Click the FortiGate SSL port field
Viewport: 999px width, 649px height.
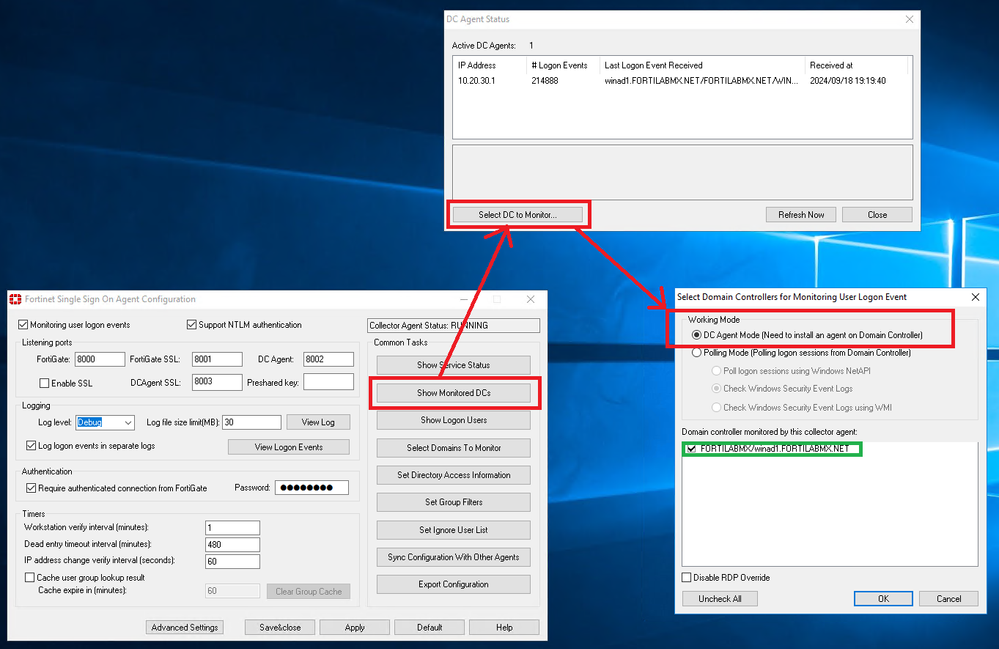tap(217, 359)
